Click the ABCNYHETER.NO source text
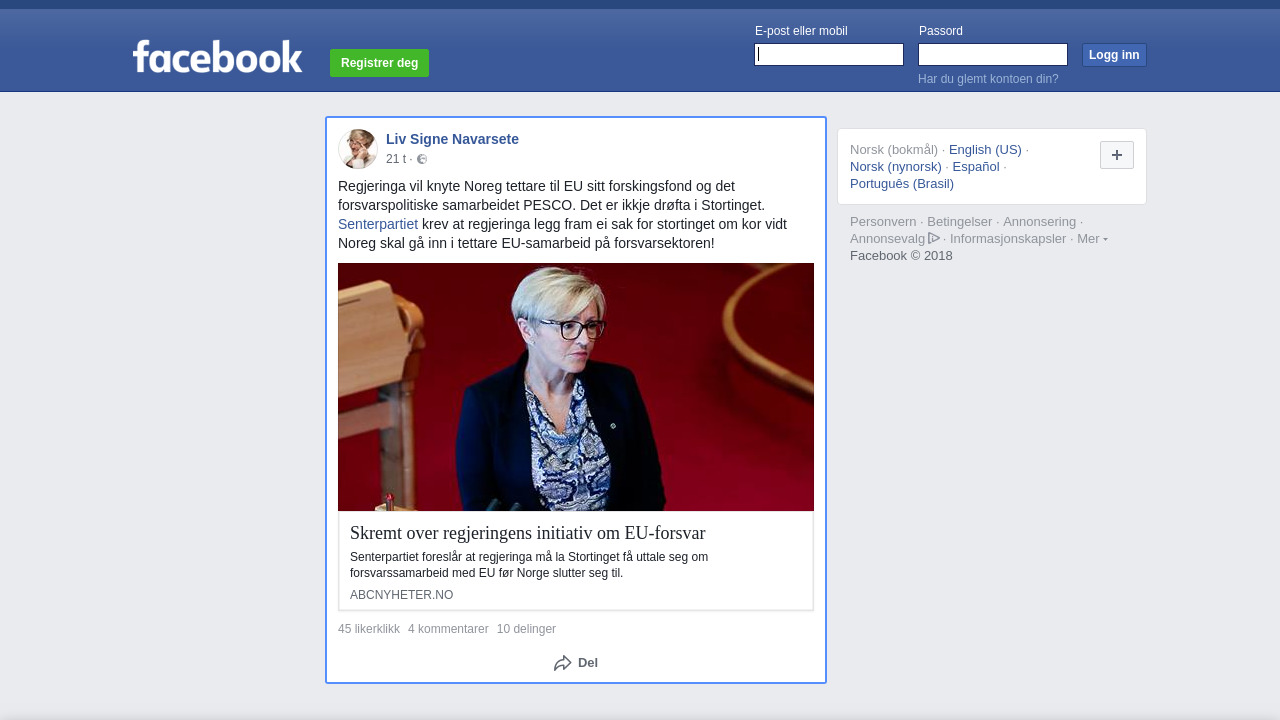Screen dimensions: 1280x720 (x=401, y=595)
